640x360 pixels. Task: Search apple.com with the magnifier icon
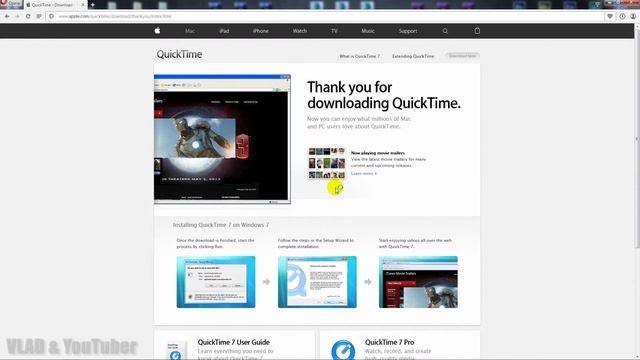coord(445,31)
